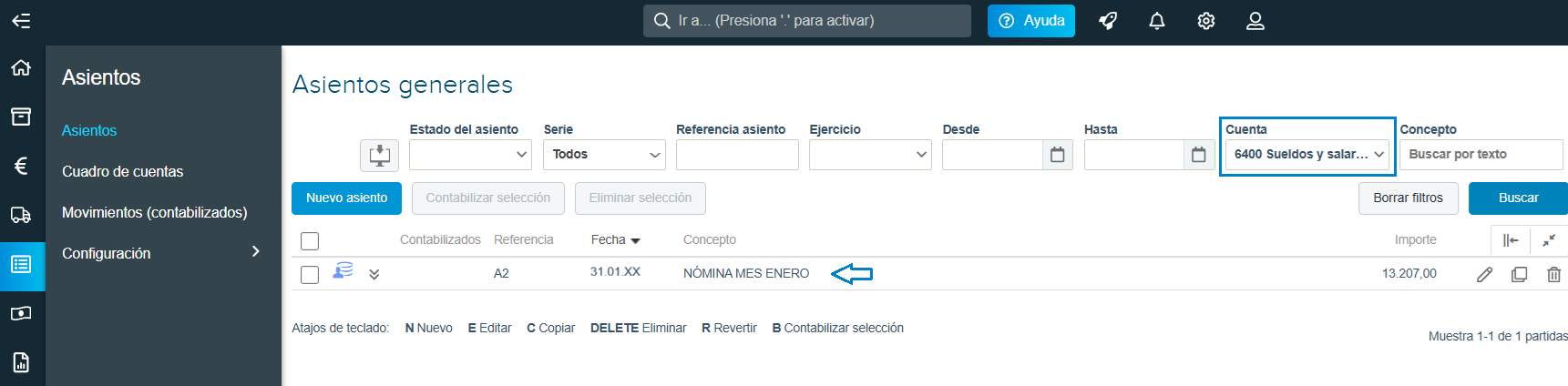Image resolution: width=1568 pixels, height=386 pixels.
Task: Click the rocket icon in the top bar
Action: (1108, 21)
